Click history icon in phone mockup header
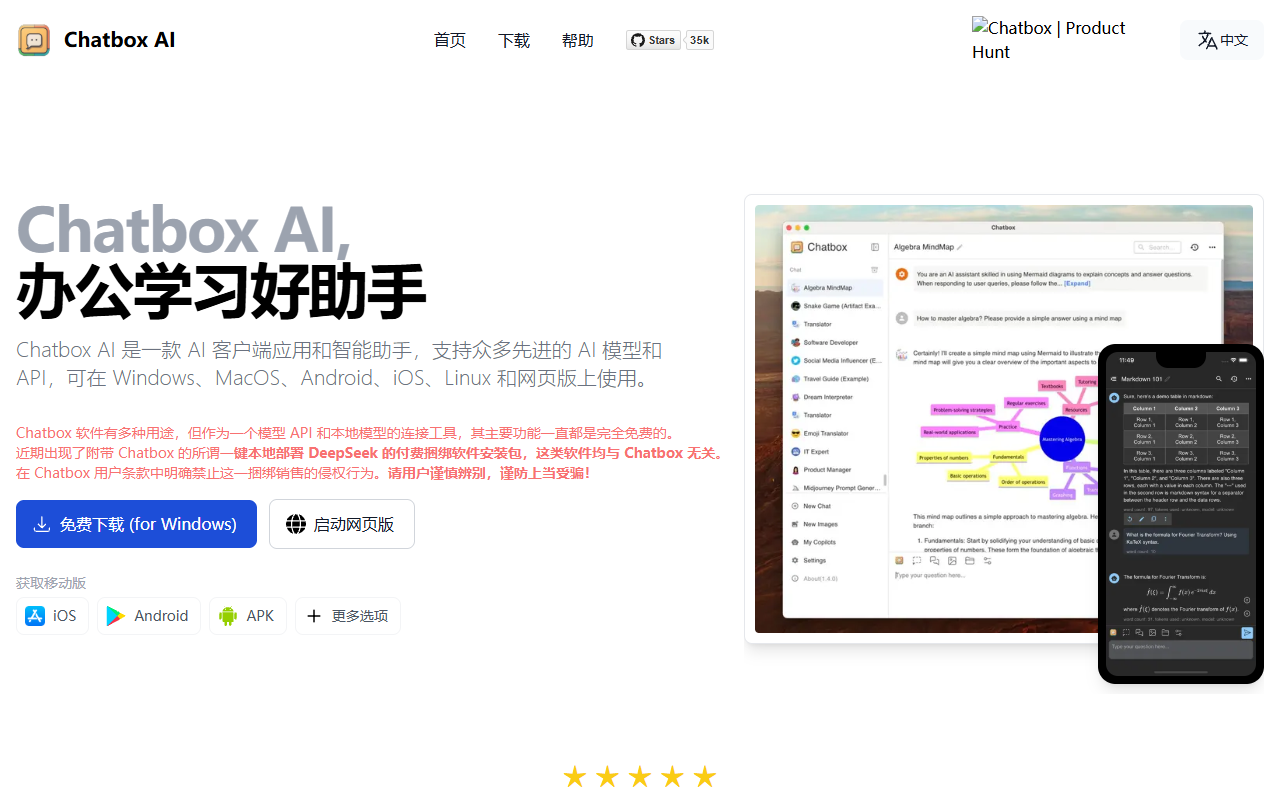1280x800 pixels. [1234, 379]
